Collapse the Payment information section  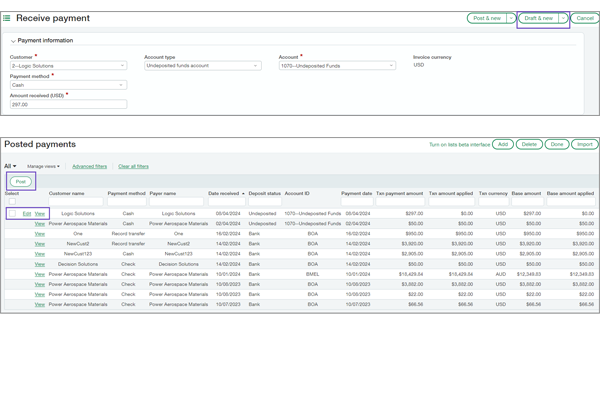[14, 41]
